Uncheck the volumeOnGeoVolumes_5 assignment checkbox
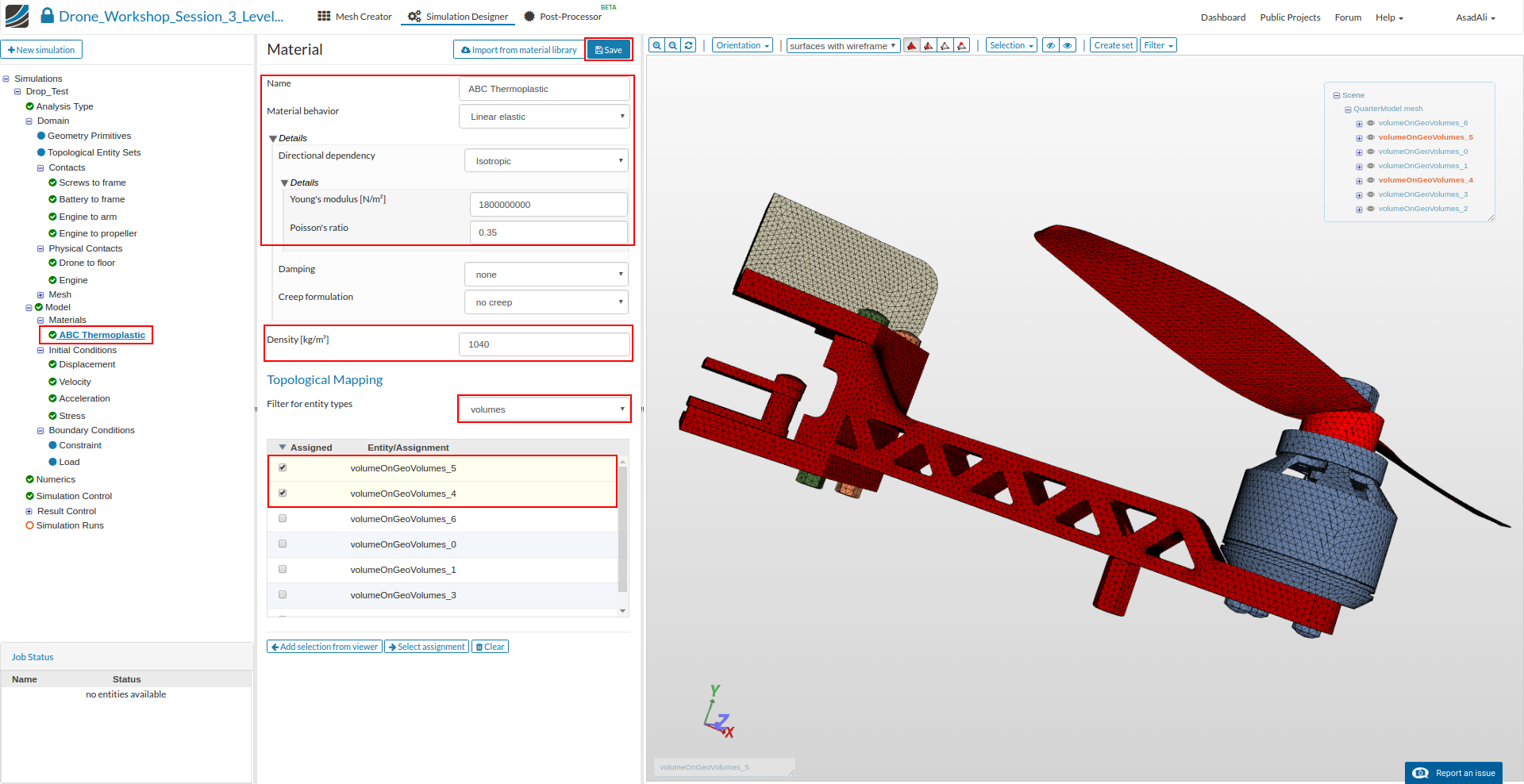The height and width of the screenshot is (784, 1524). pos(283,467)
